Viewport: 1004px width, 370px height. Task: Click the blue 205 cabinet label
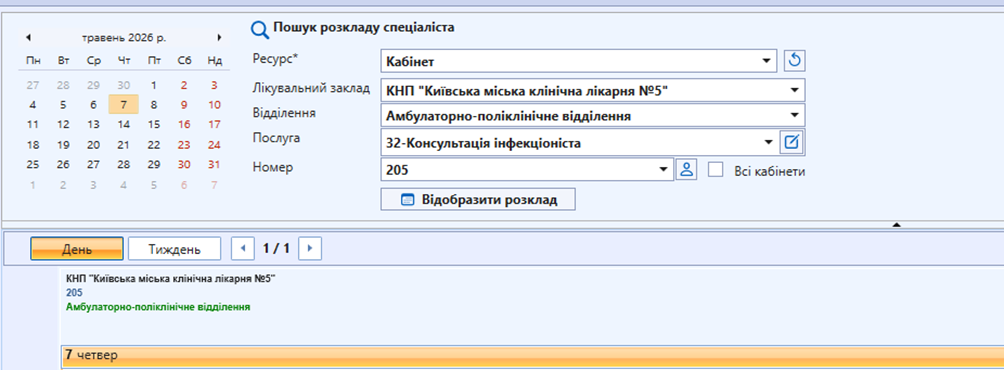[x=74, y=293]
